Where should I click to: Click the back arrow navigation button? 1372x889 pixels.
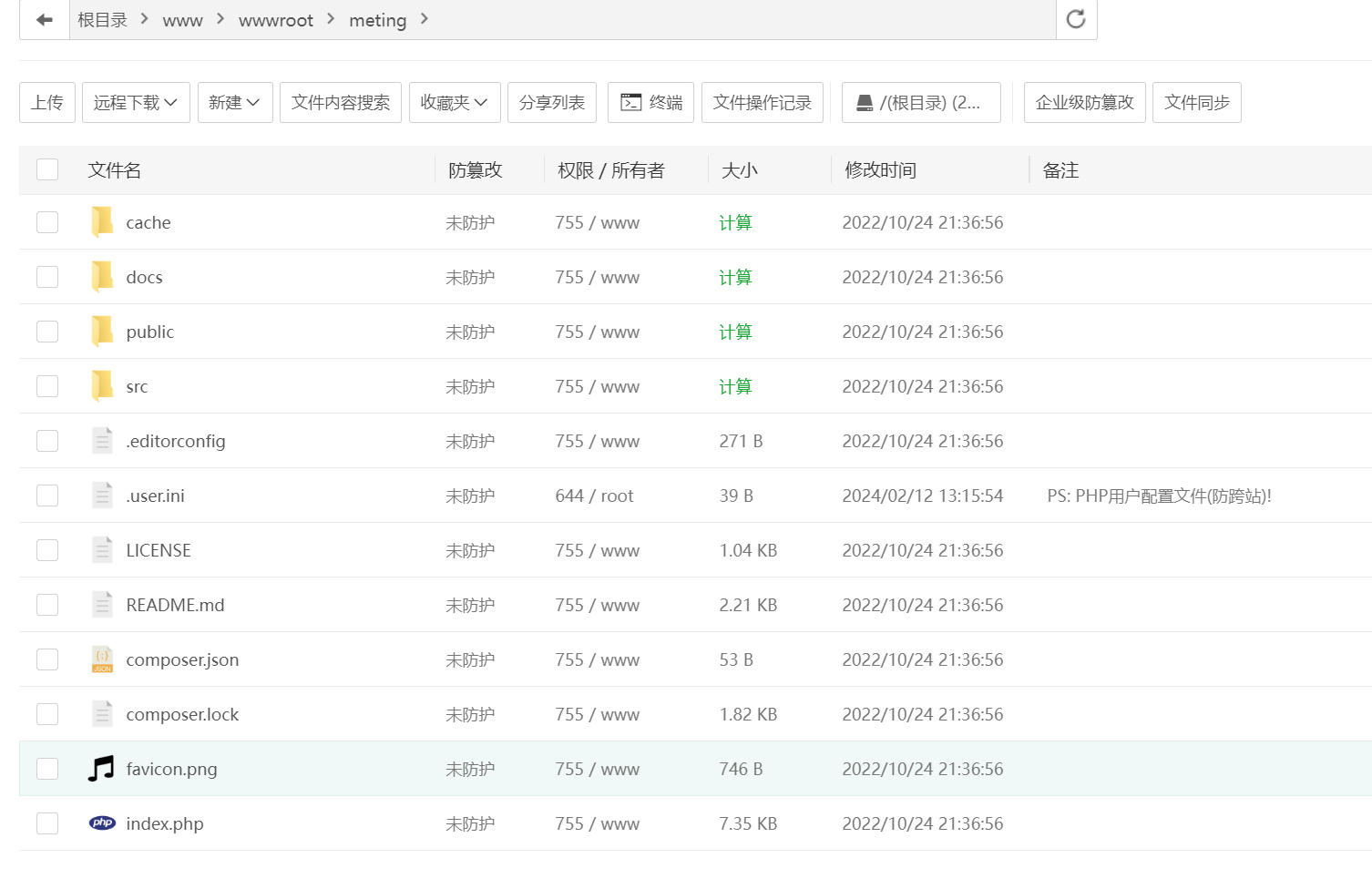[44, 19]
